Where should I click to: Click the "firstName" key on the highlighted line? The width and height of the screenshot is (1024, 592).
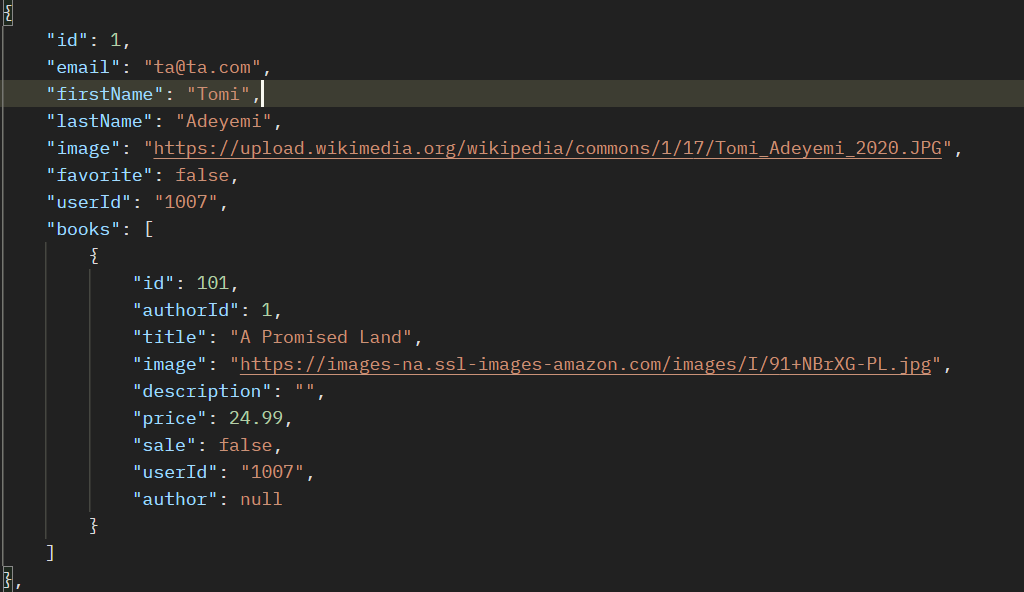coord(104,94)
